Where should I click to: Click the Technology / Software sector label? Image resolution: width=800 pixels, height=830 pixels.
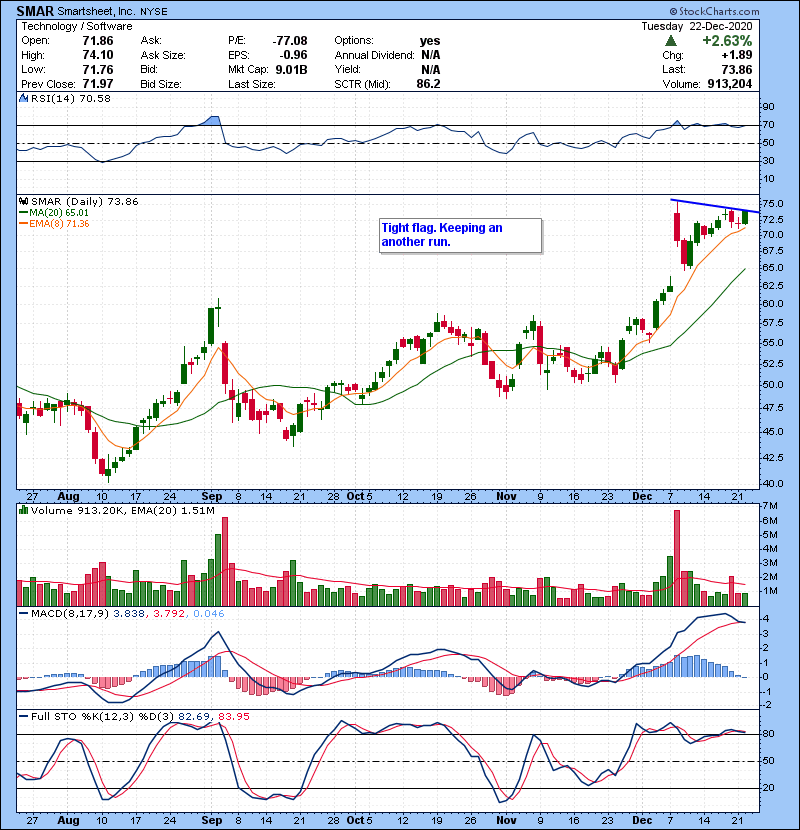(77, 26)
